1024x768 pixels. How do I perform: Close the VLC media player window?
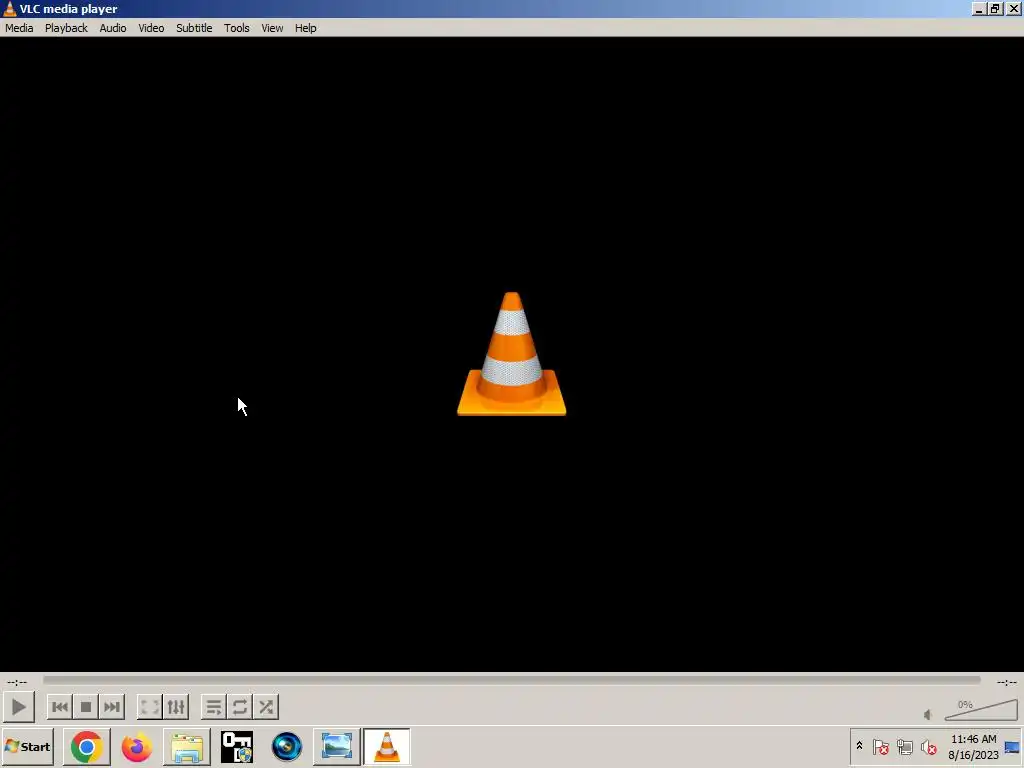[1013, 9]
